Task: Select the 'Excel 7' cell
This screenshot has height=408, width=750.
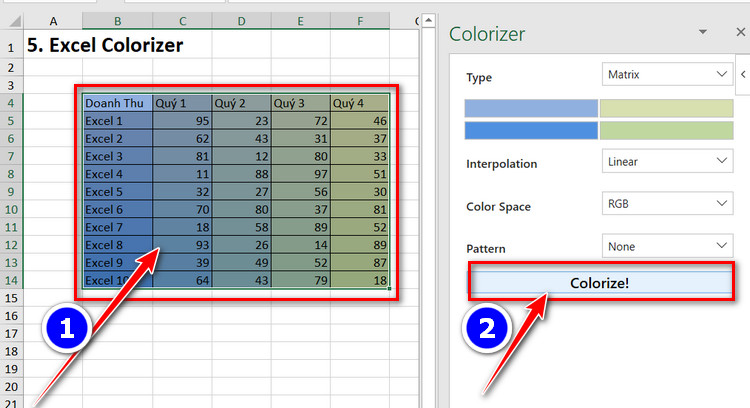Action: click(x=118, y=227)
